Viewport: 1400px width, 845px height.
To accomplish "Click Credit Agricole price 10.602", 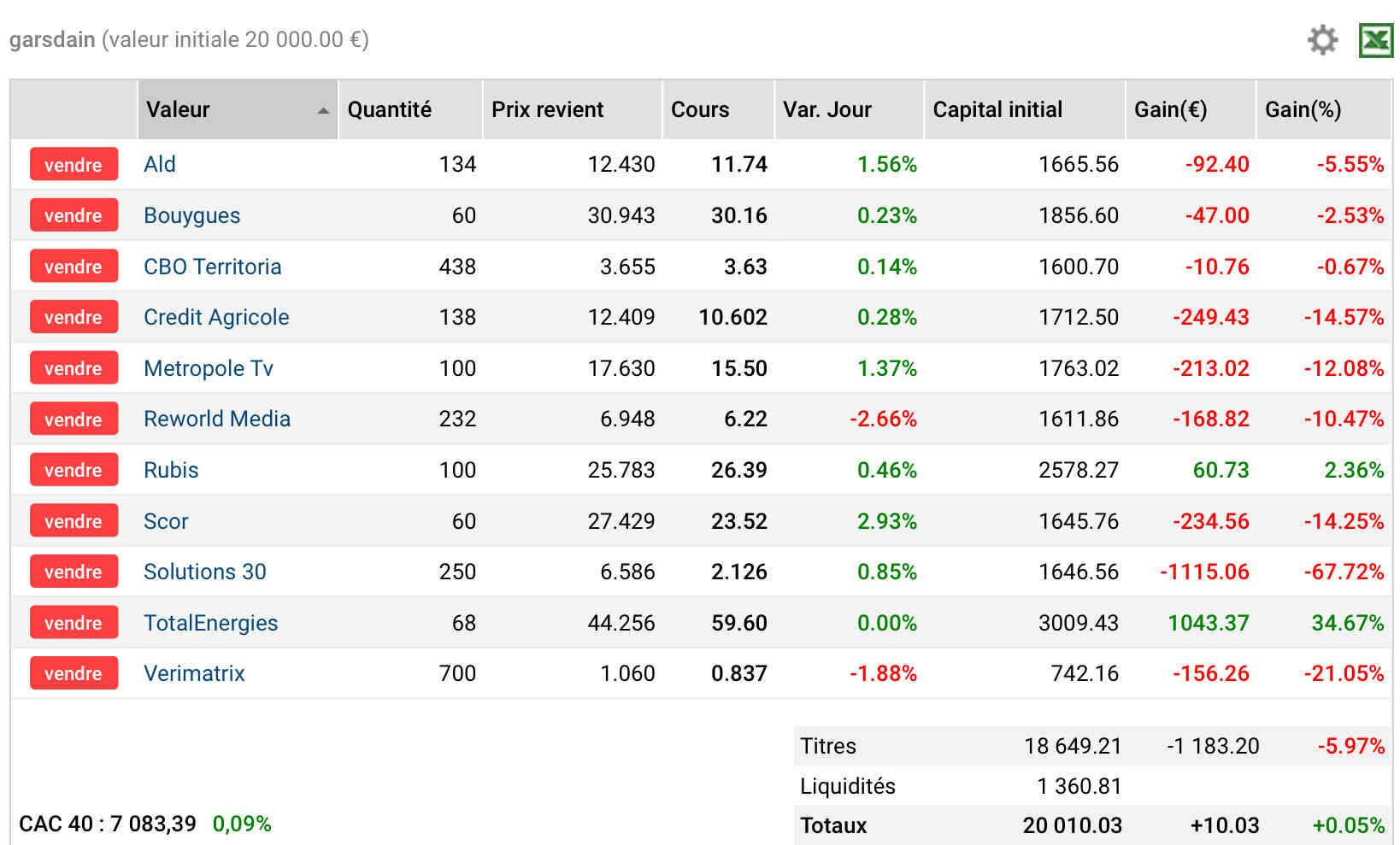I will click(732, 317).
